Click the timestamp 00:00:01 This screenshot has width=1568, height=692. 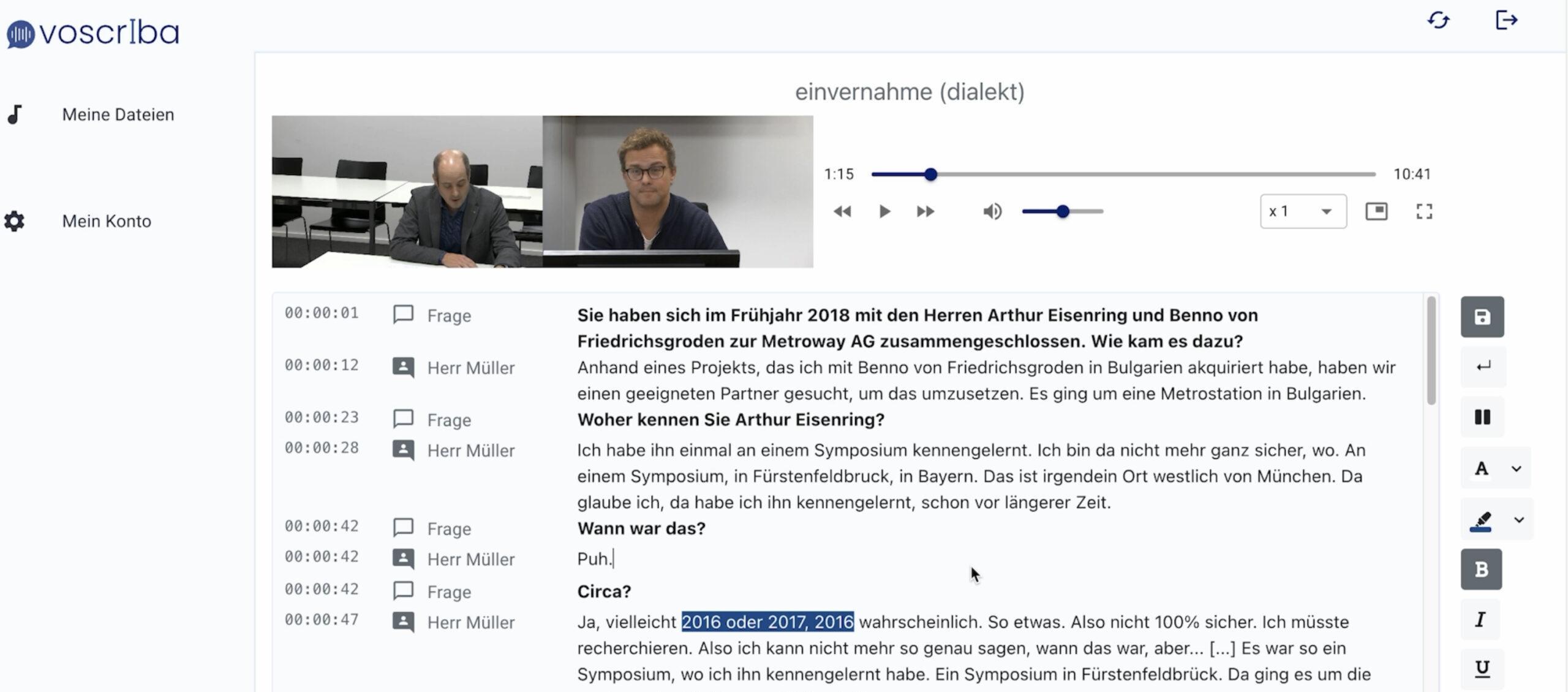pos(322,313)
